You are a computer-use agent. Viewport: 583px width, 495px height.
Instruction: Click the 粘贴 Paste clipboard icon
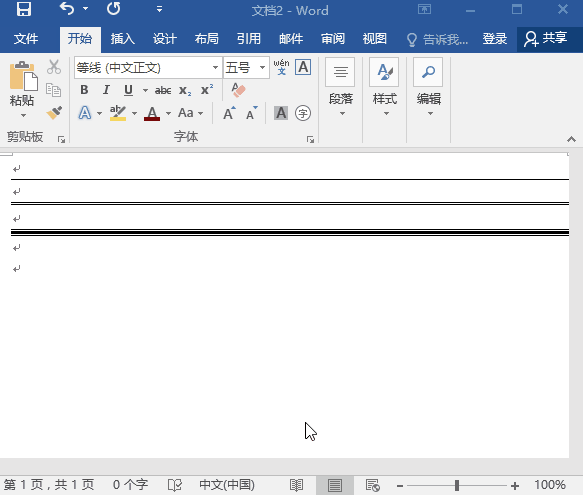(23, 76)
